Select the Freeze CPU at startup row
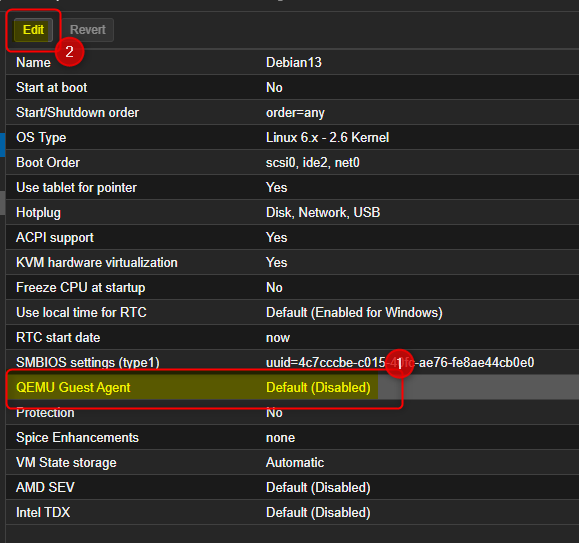 click(292, 288)
